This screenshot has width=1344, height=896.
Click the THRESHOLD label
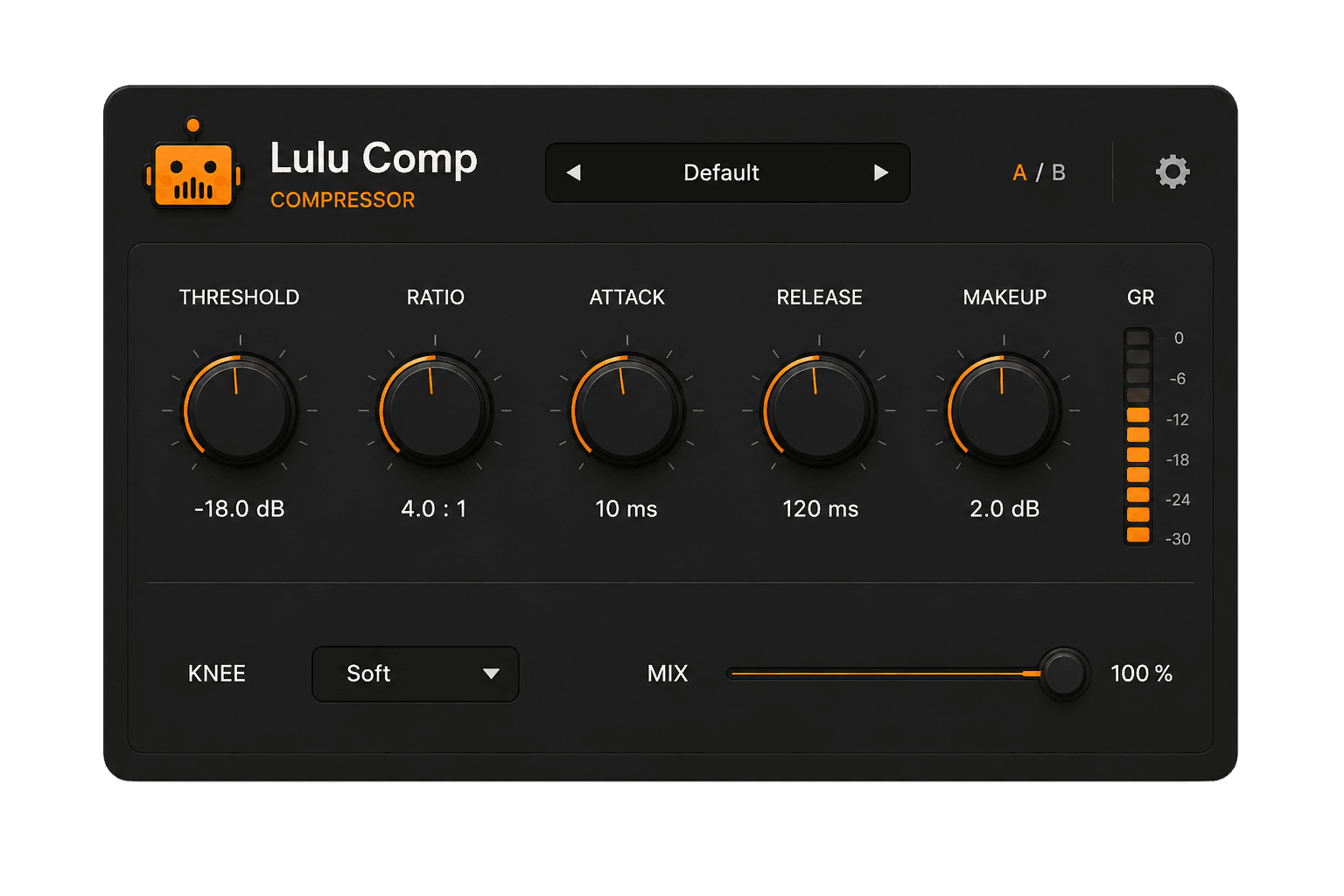tap(239, 297)
